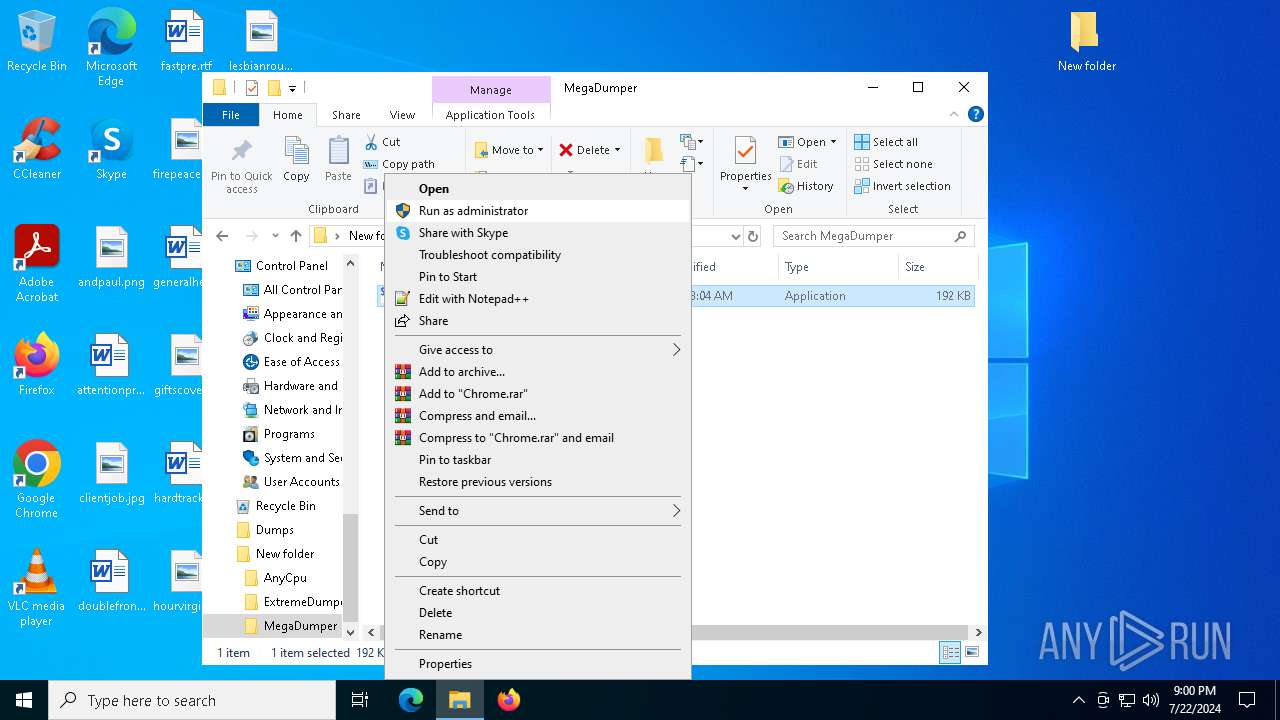The image size is (1280, 720).
Task: Open Task View on taskbar
Action: 360,700
